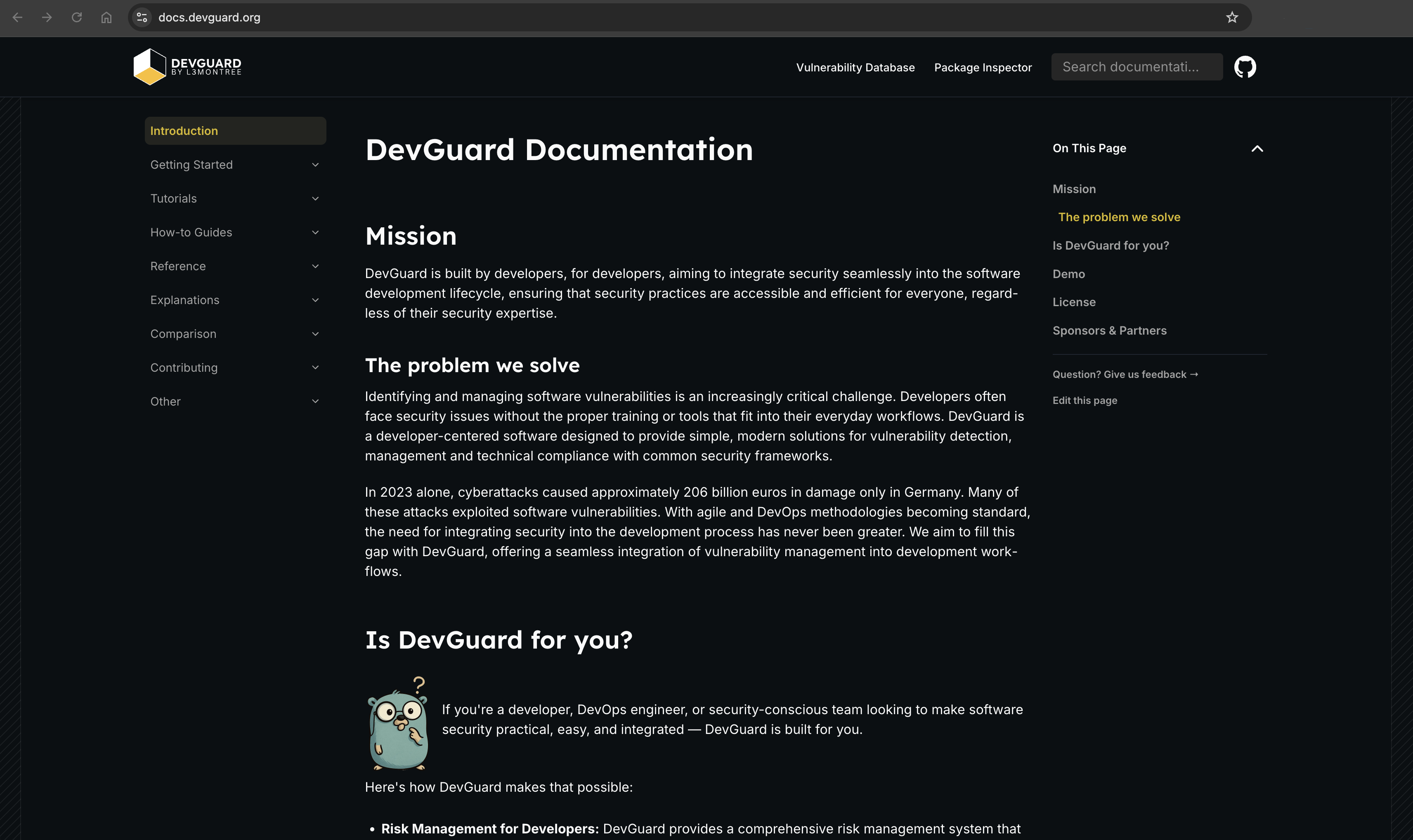Open the Package Inspector page

983,67
